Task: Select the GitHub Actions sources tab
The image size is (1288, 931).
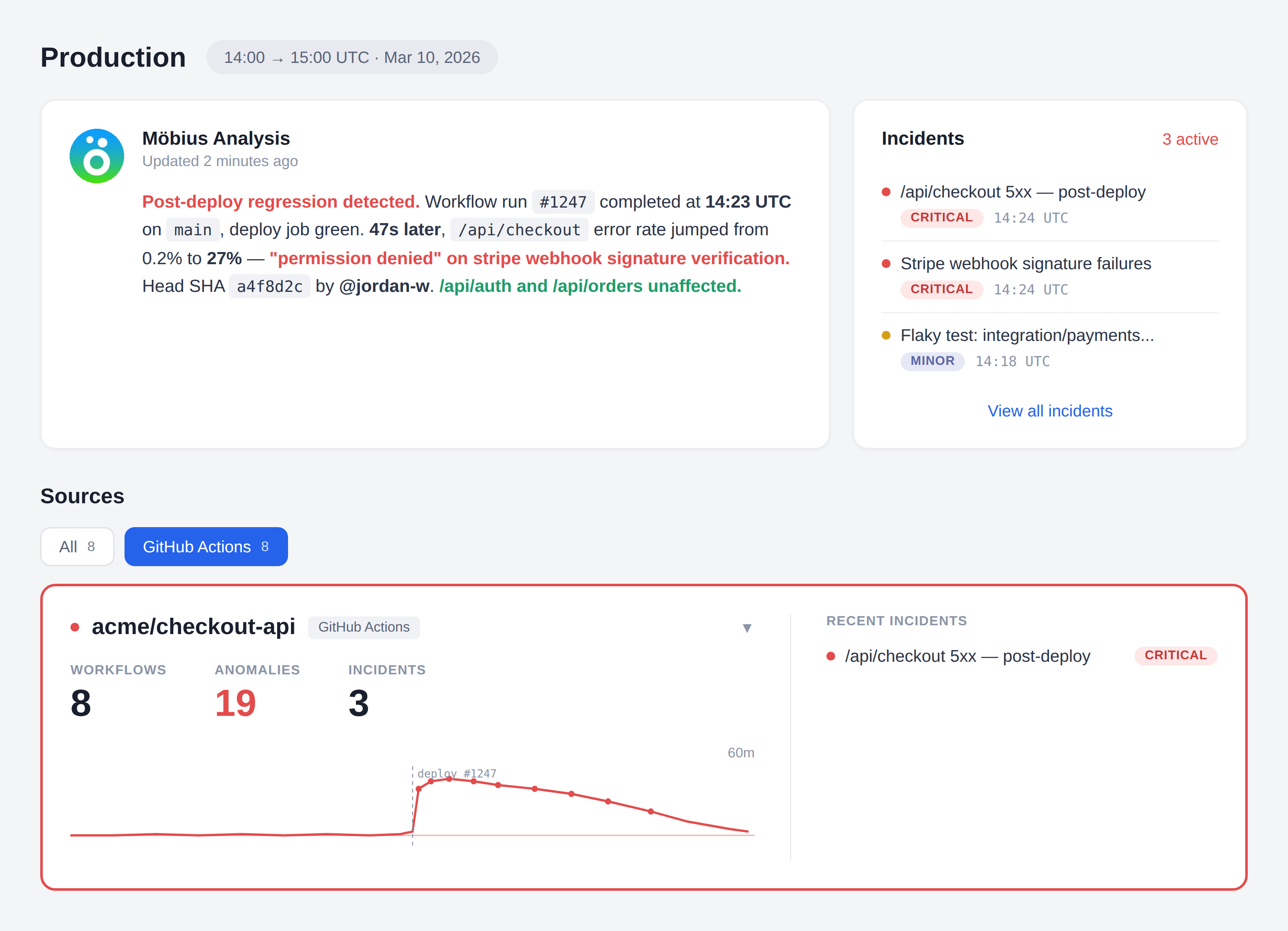Action: click(205, 546)
